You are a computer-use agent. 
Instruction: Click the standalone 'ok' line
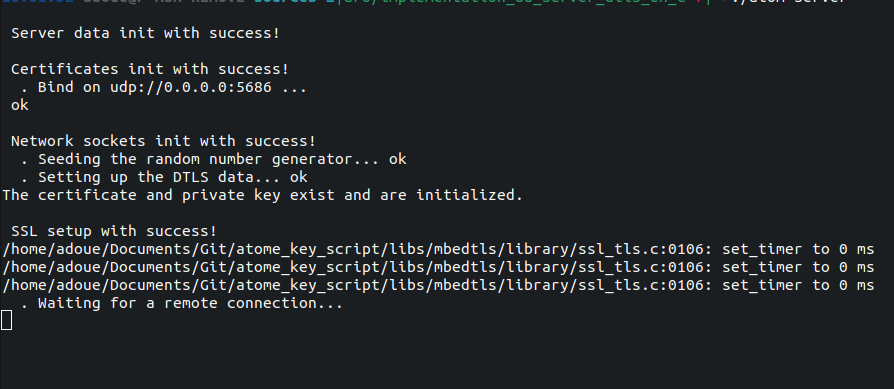(x=19, y=106)
